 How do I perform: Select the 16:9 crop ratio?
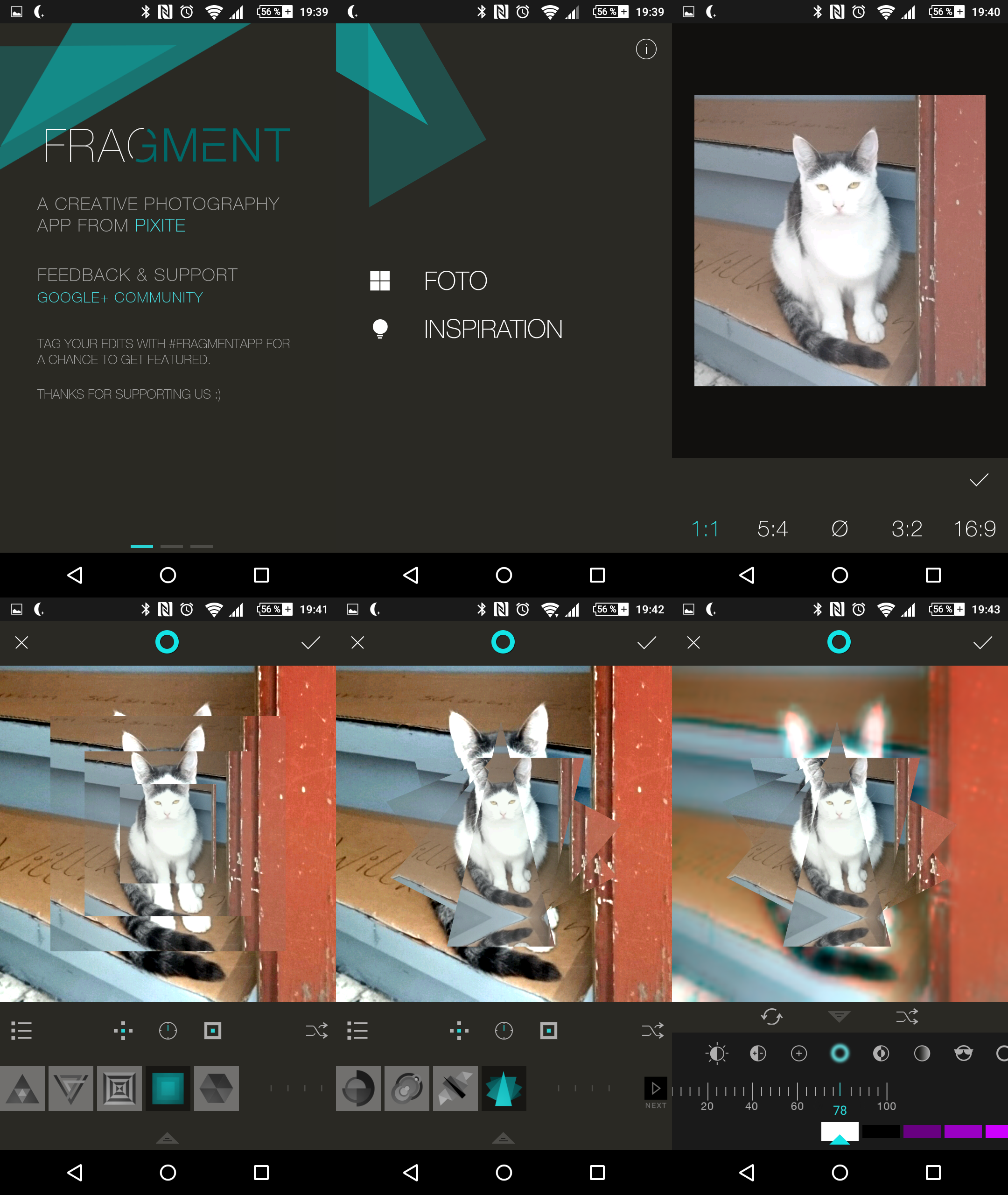(x=974, y=528)
